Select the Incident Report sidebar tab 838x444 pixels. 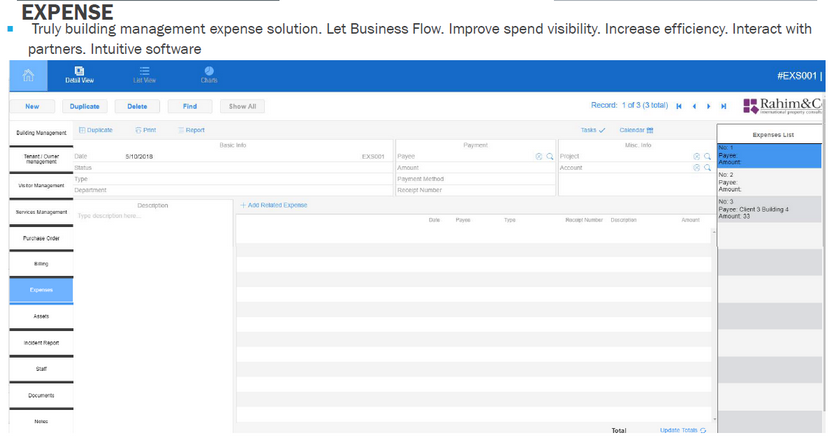pos(41,343)
